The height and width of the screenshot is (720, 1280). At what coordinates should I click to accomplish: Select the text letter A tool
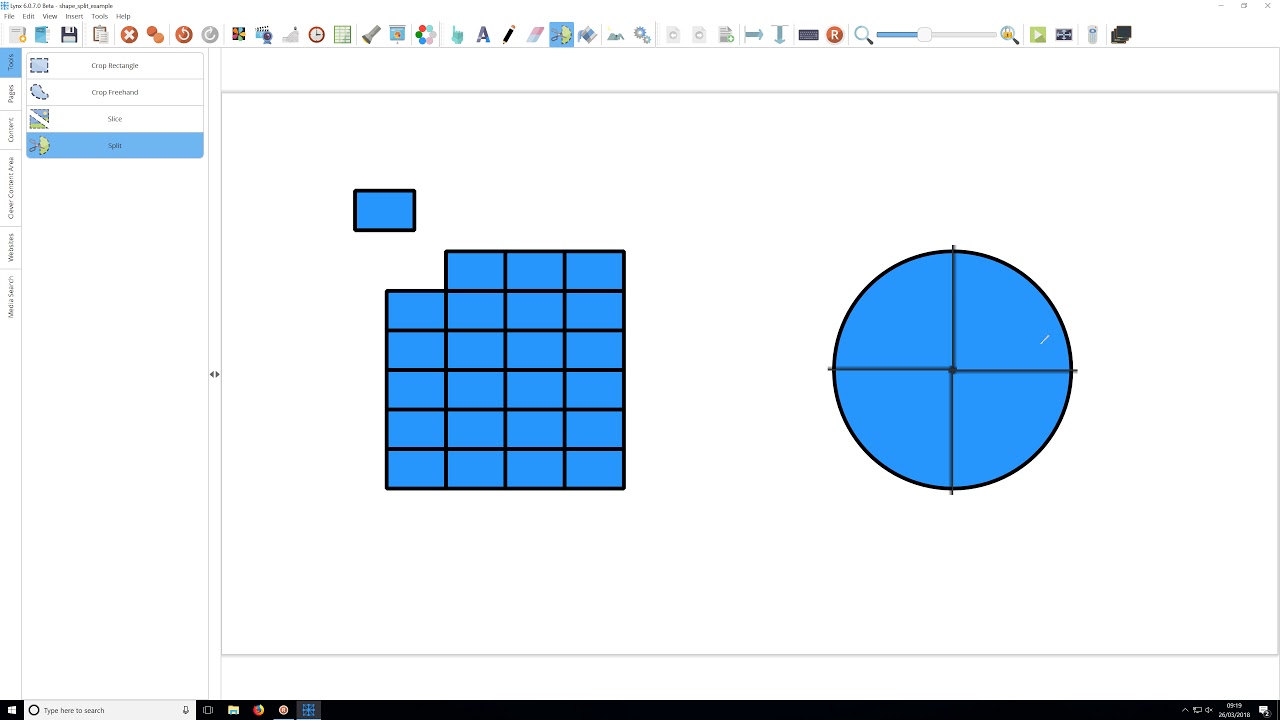pyautogui.click(x=483, y=35)
